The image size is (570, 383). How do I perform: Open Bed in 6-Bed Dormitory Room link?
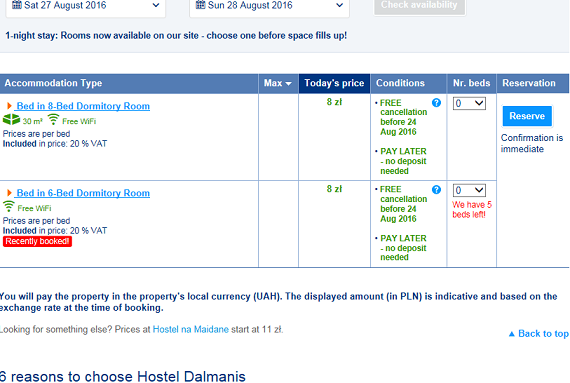pyautogui.click(x=83, y=193)
